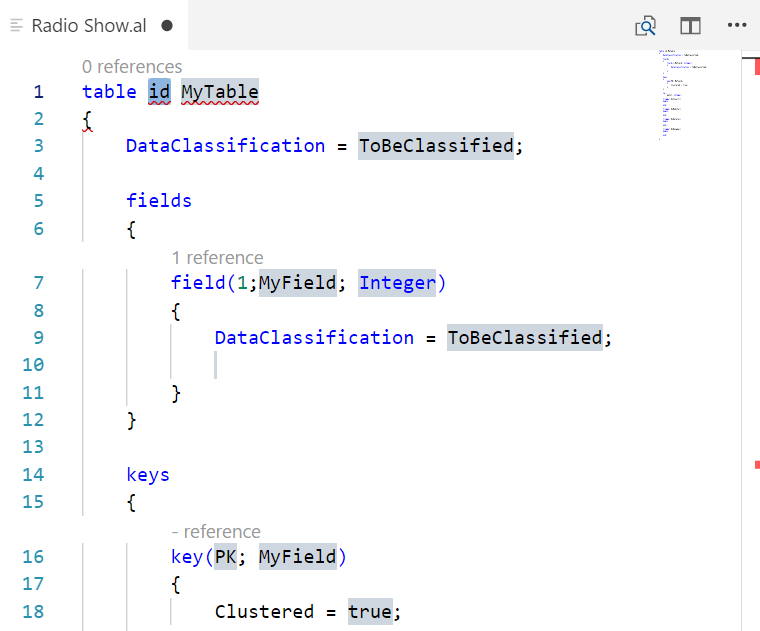Click the opening brace on line 15
This screenshot has height=631, width=760.
(131, 503)
